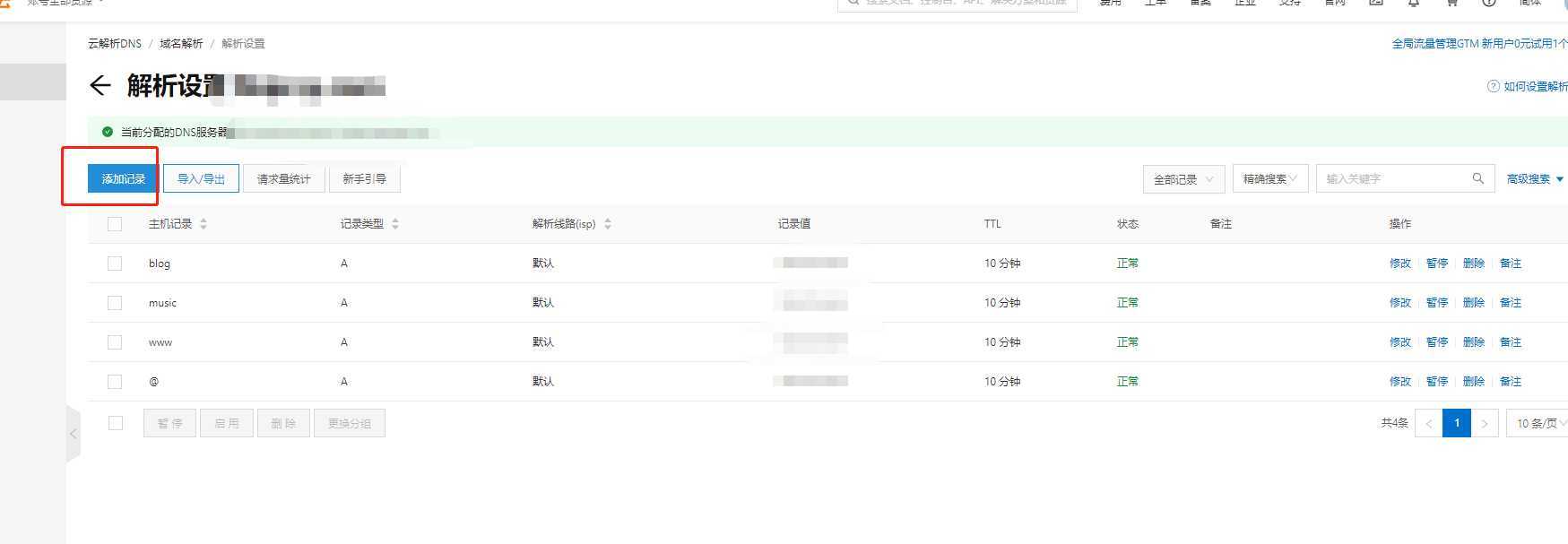Open the 如何设置解析 help link
This screenshot has width=1568, height=544.
(1535, 86)
